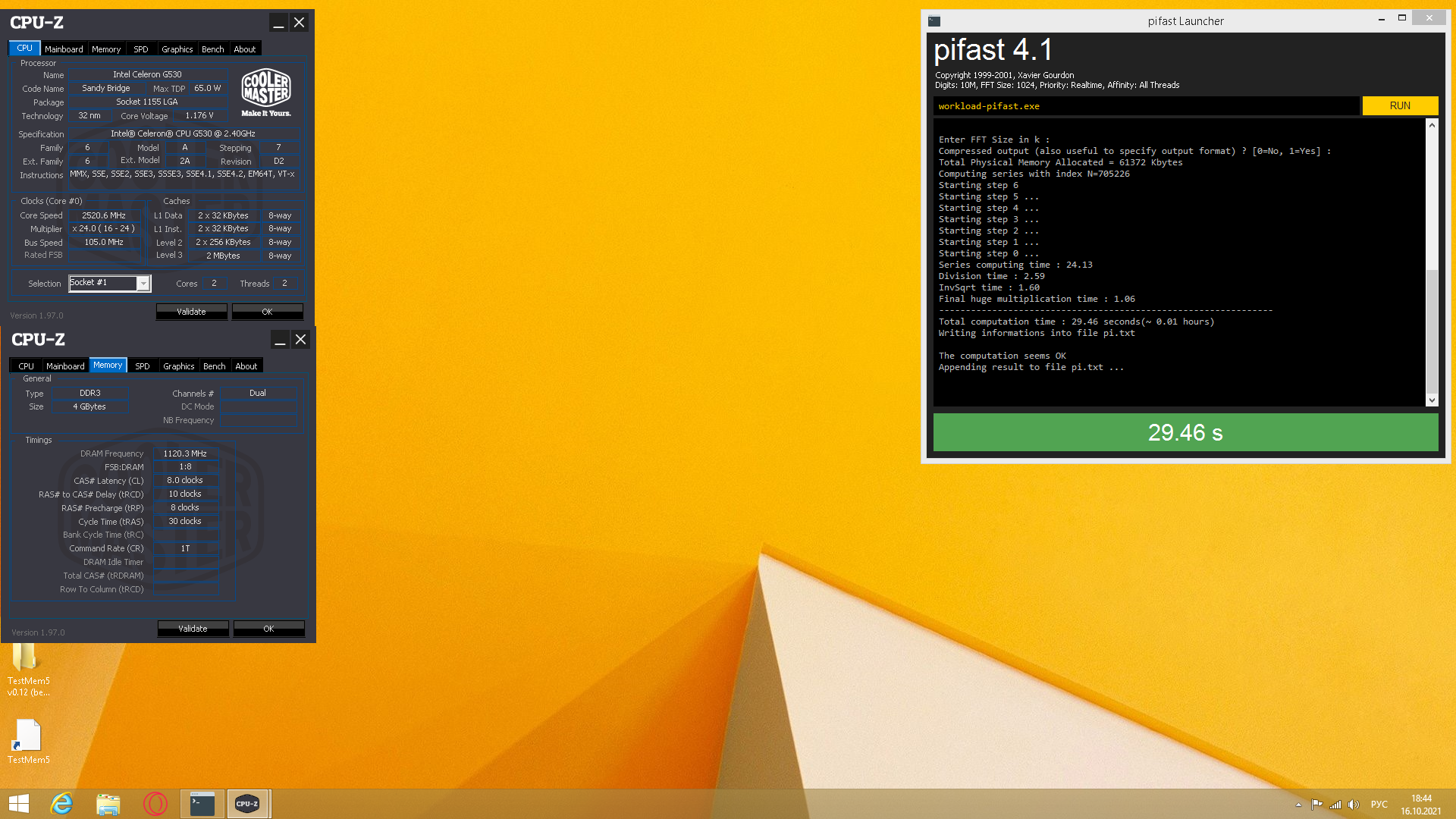Image resolution: width=1456 pixels, height=819 pixels.
Task: Click Total computation time line in console
Action: tap(1076, 322)
